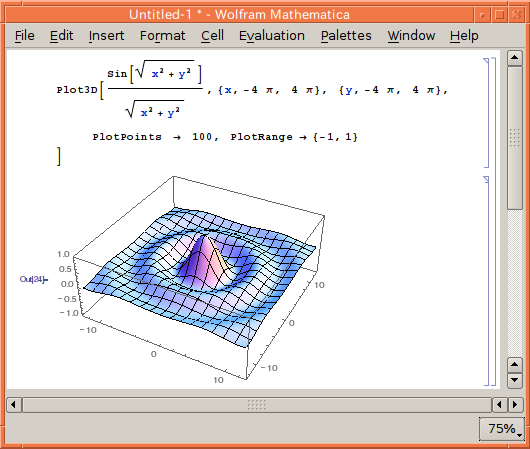Open the Evaluation menu

click(x=272, y=36)
